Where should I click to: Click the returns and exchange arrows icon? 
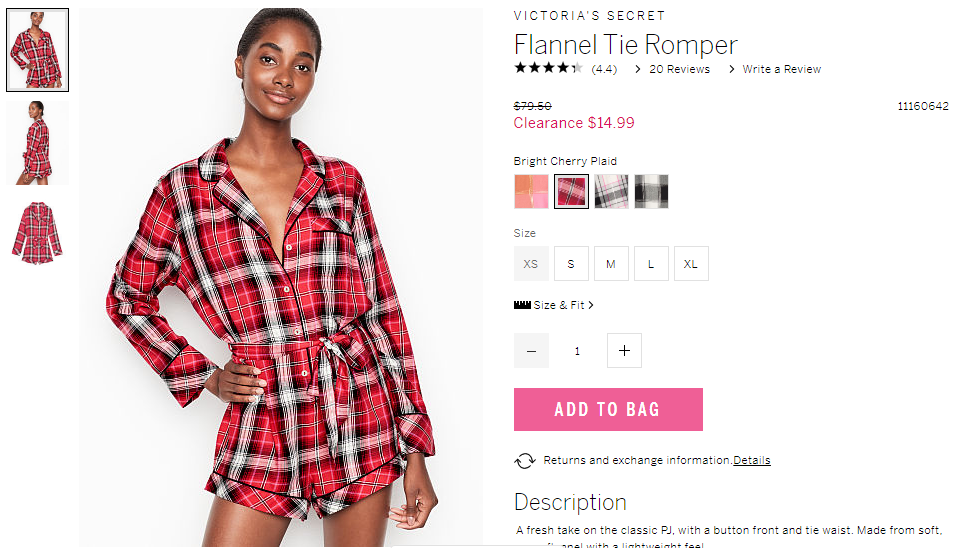(525, 461)
